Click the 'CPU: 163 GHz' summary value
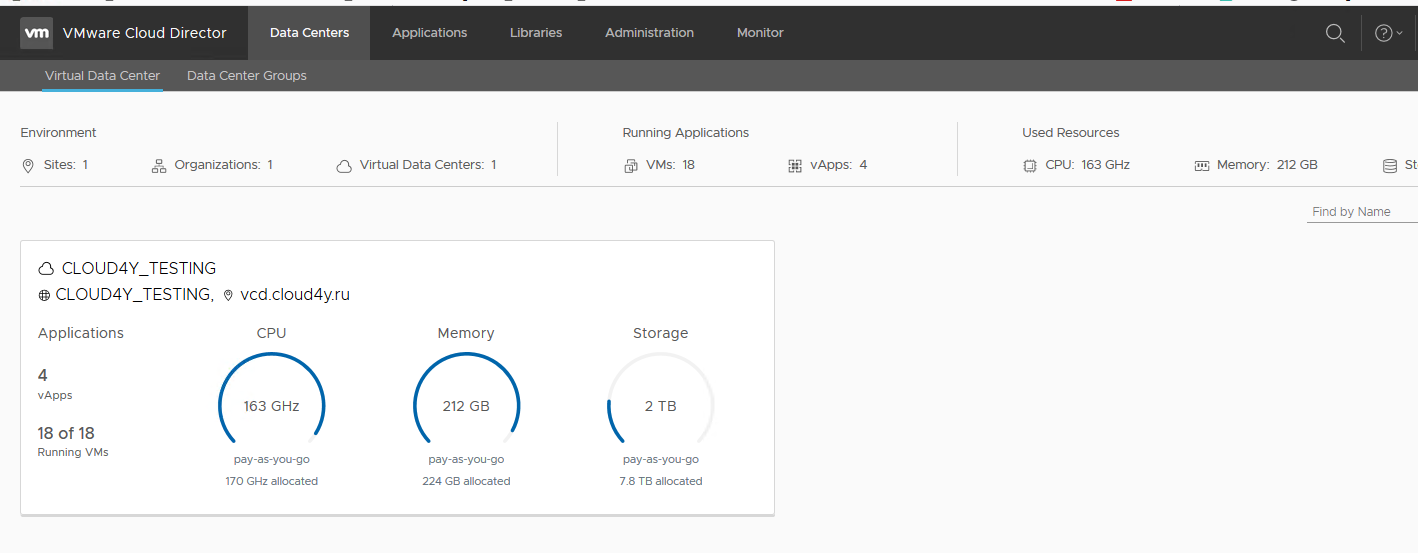The width and height of the screenshot is (1418, 553). click(1088, 164)
